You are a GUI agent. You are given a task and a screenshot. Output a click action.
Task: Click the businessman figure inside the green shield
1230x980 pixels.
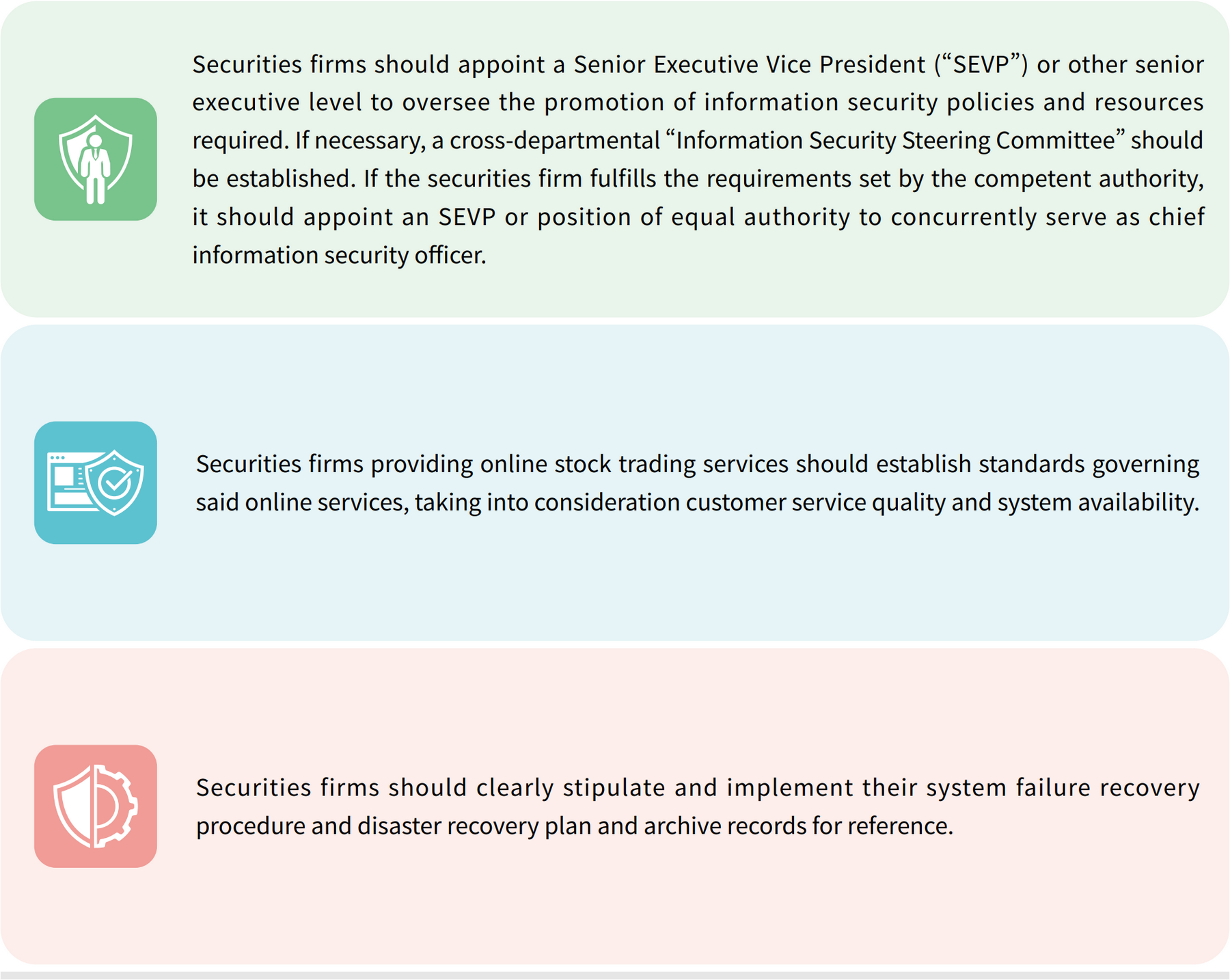[96, 168]
